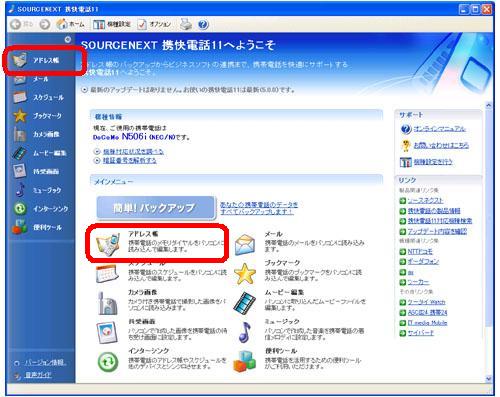This screenshot has height=397, width=500.
Task: Open 音声ガイド at the sidebar bottom
Action: [x=38, y=375]
